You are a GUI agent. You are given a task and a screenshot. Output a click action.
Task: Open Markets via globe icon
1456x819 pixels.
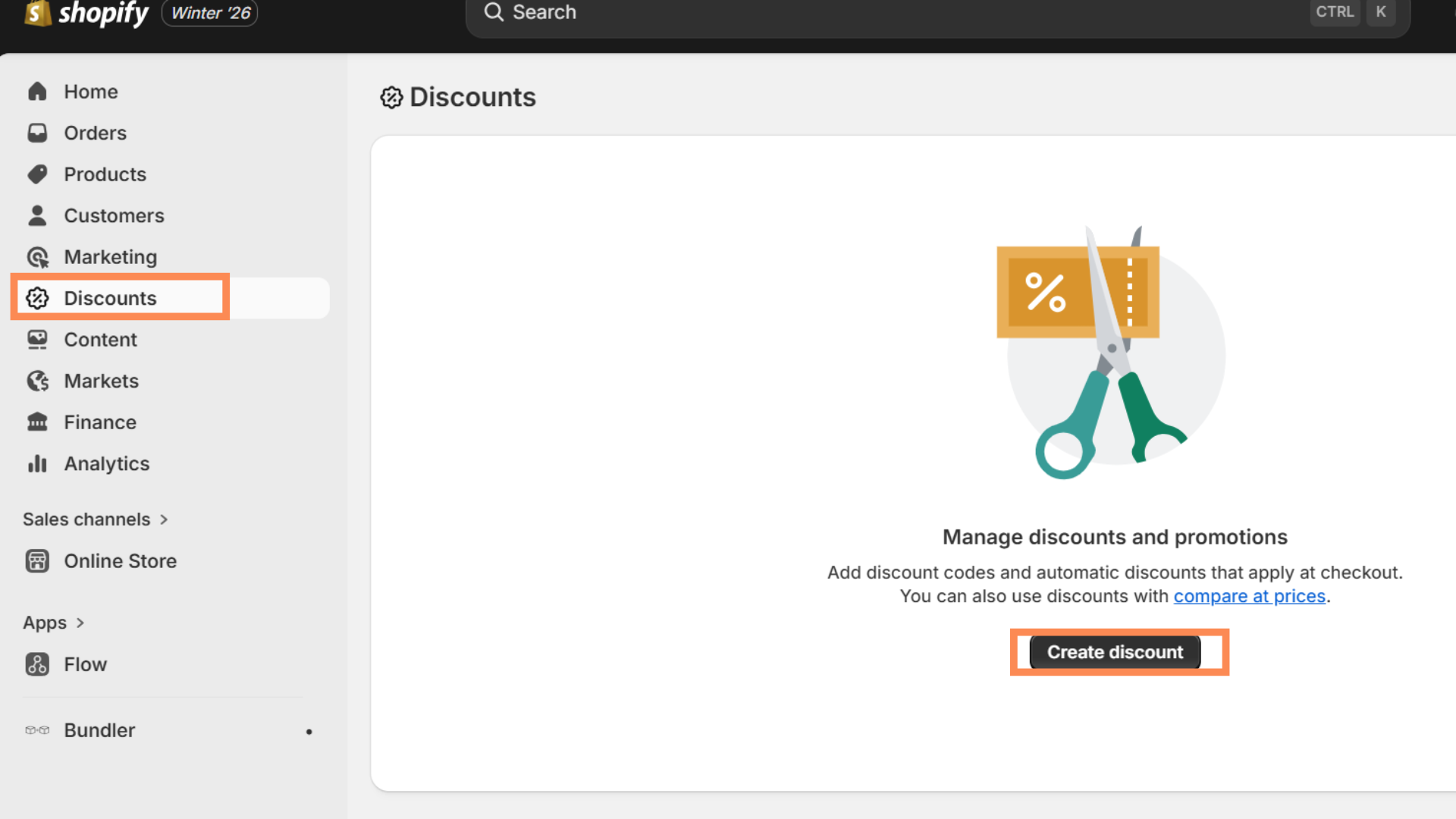tap(37, 381)
